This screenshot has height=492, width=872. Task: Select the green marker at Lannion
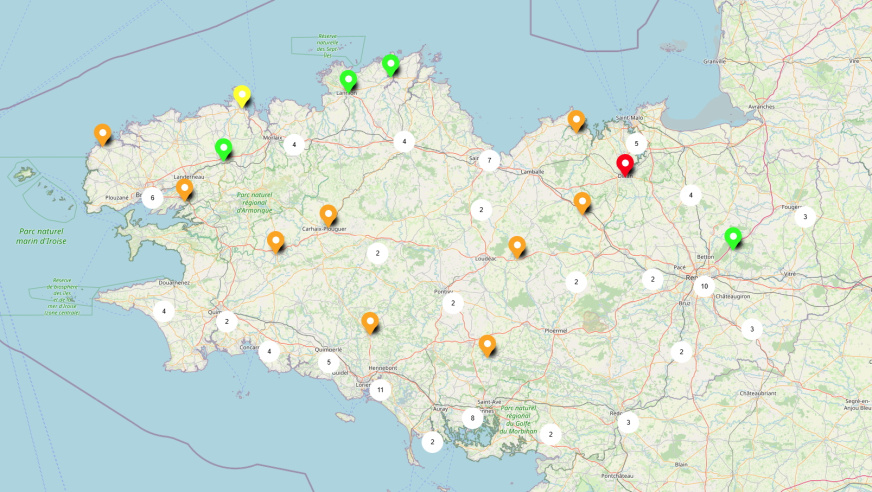(348, 80)
